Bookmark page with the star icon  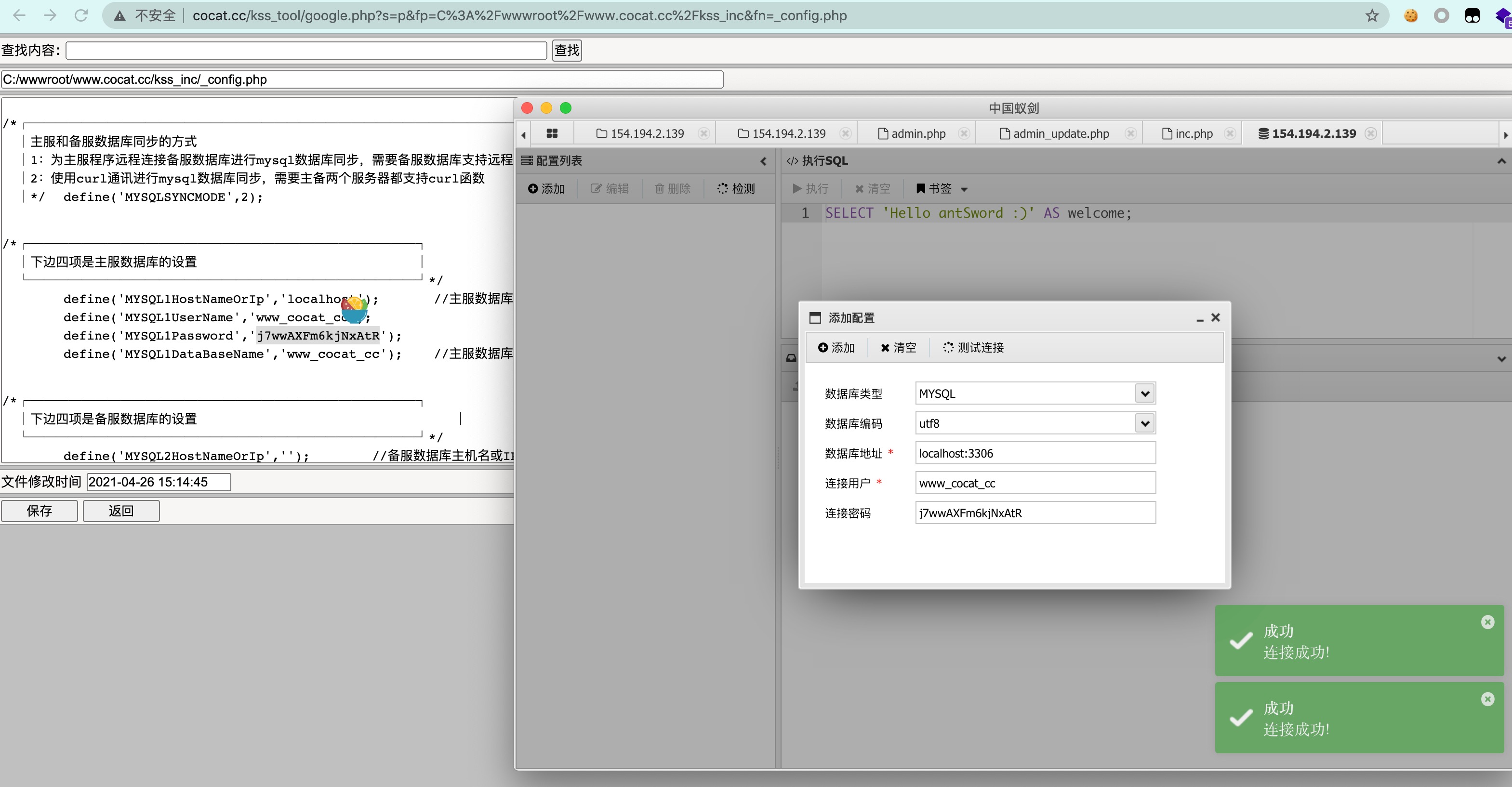(x=1372, y=15)
